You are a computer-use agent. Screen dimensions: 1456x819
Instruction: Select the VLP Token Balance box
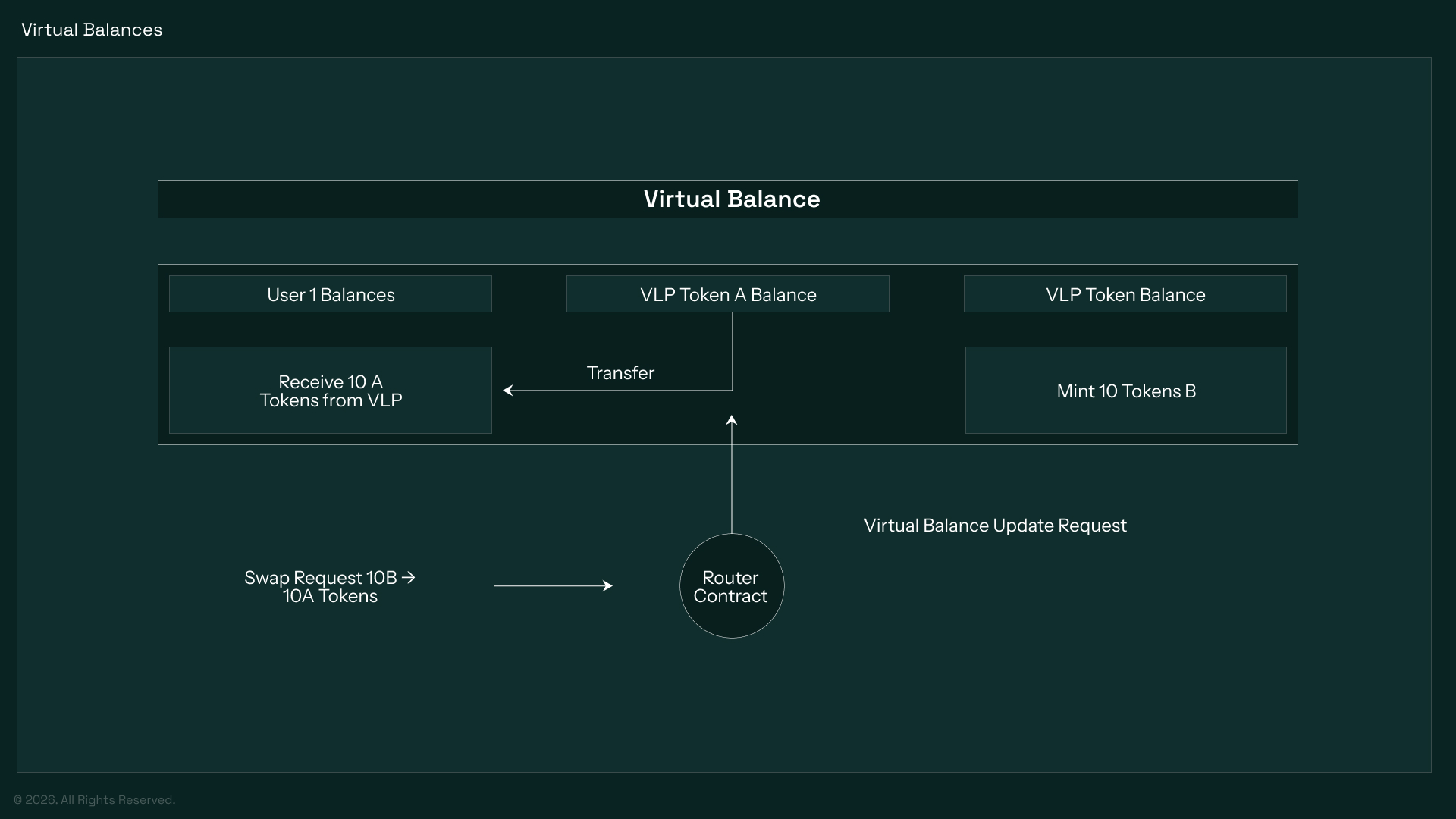tap(1125, 294)
